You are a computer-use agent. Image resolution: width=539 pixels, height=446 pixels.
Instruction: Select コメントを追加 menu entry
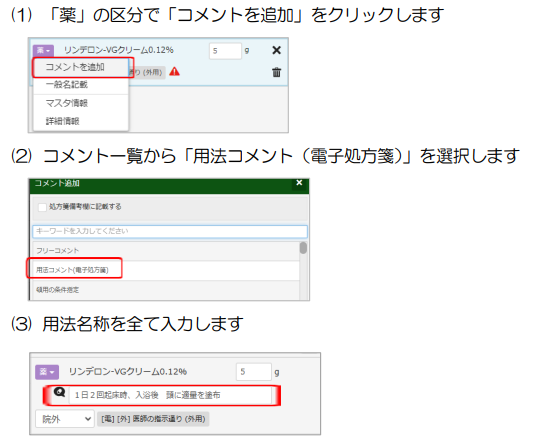click(x=81, y=67)
